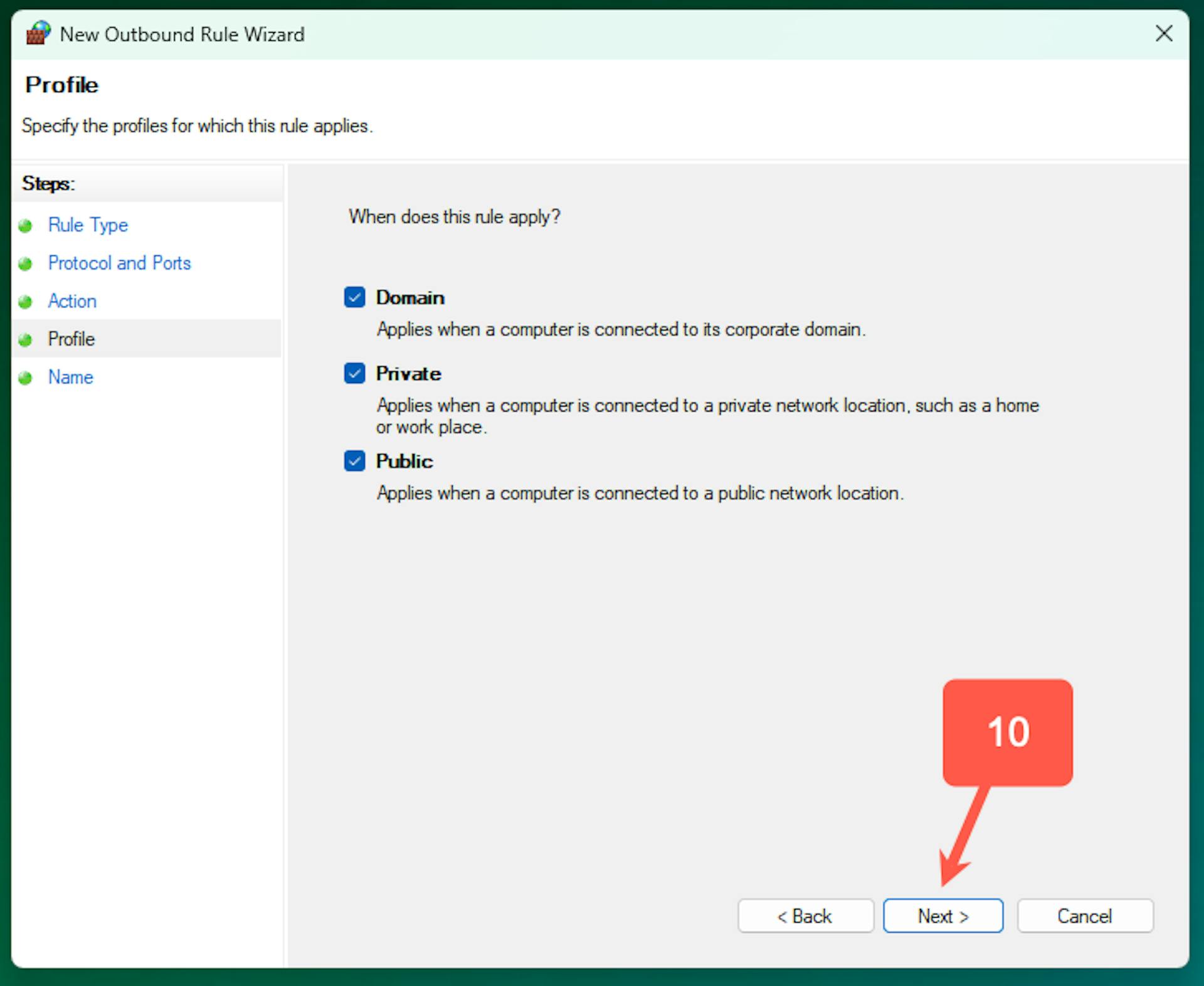The width and height of the screenshot is (1204, 986).
Task: Click the firewall wizard title bar icon
Action: 38,33
